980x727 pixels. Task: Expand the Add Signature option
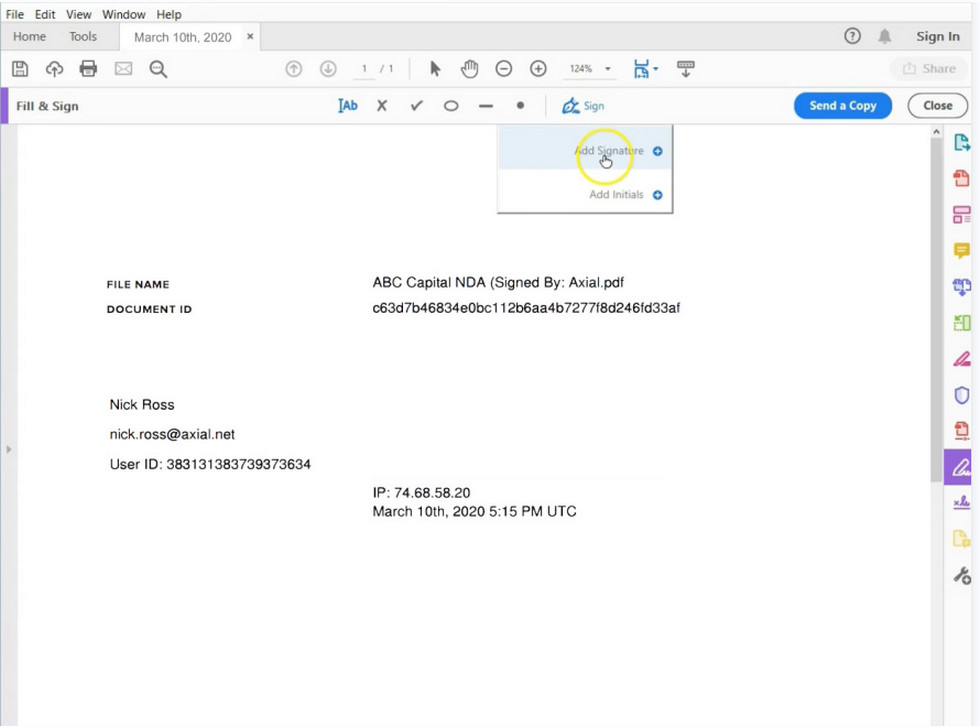pyautogui.click(x=657, y=151)
